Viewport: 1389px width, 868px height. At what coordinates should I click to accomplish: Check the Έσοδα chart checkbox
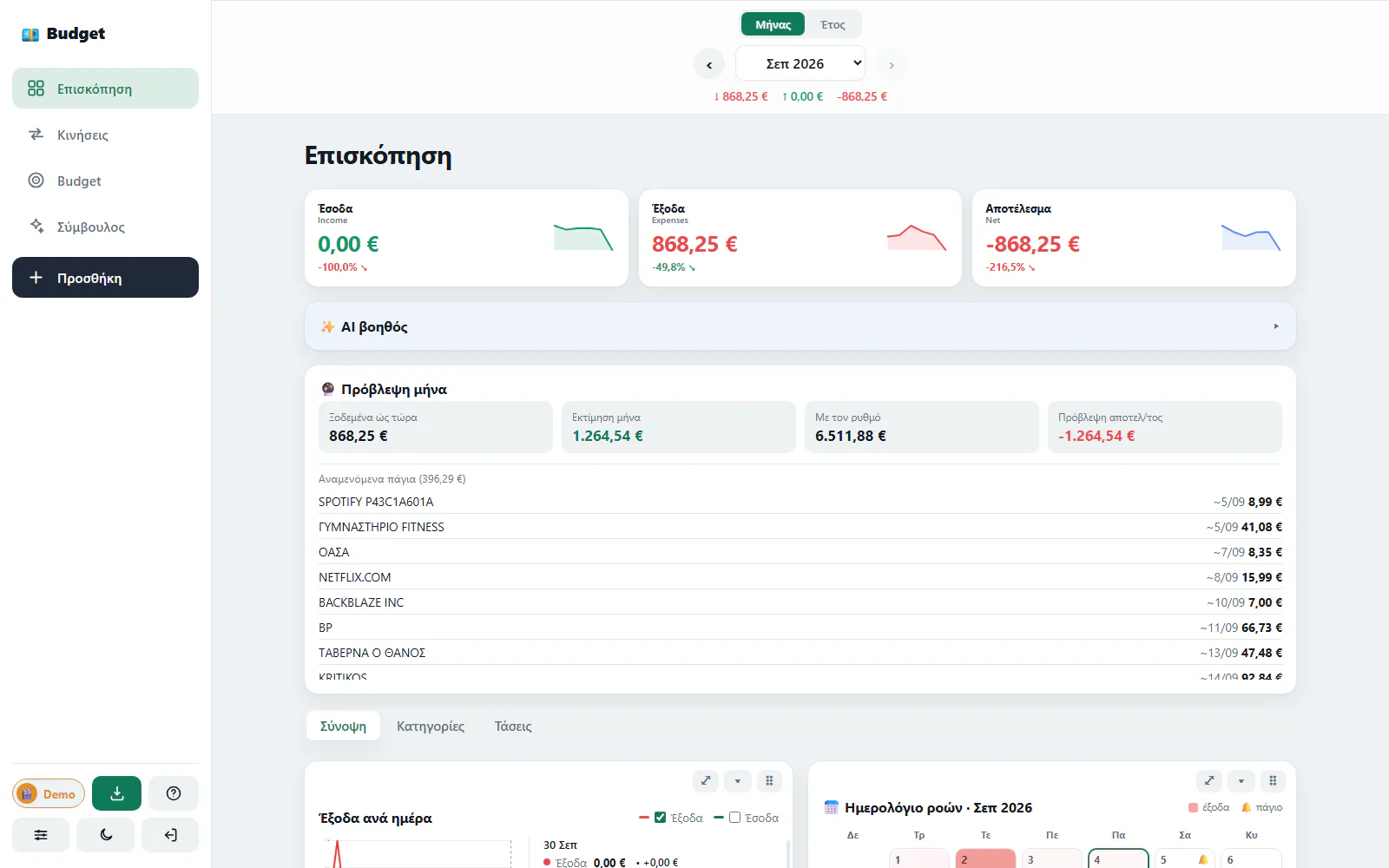tap(734, 818)
